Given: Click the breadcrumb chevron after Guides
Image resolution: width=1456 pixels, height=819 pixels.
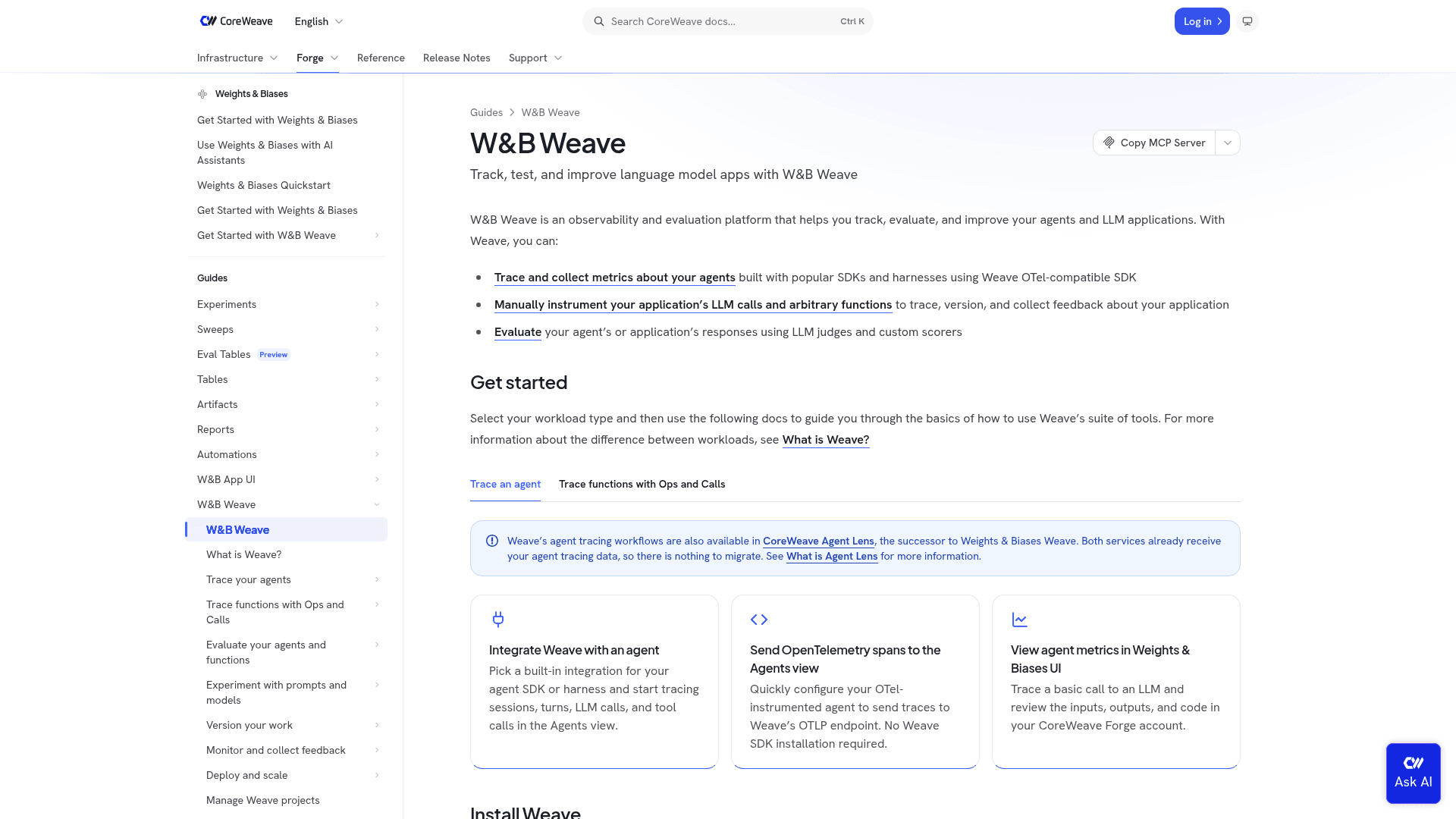Looking at the screenshot, I should pos(513,112).
